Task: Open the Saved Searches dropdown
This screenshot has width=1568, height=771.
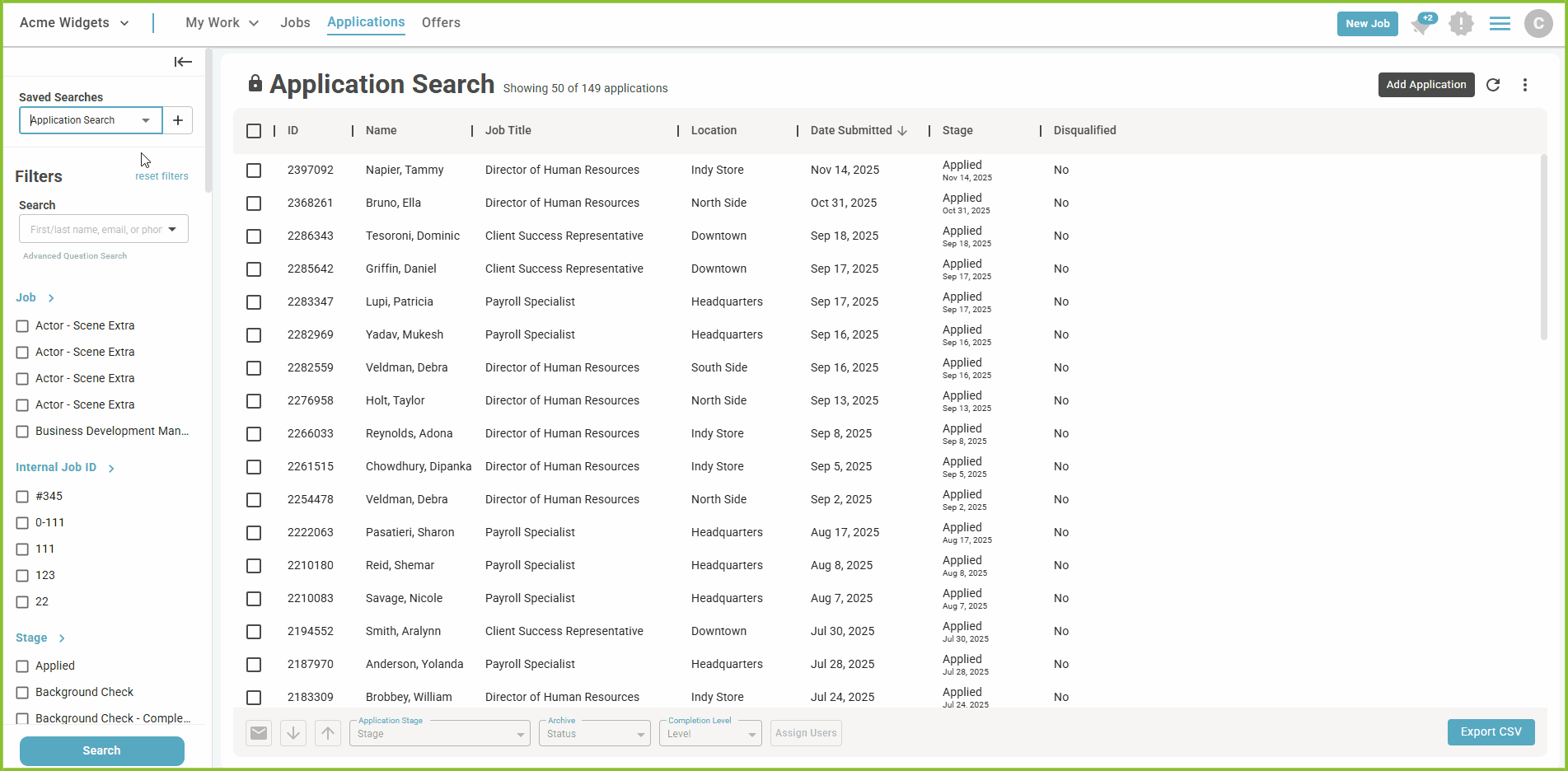Action: pos(91,120)
